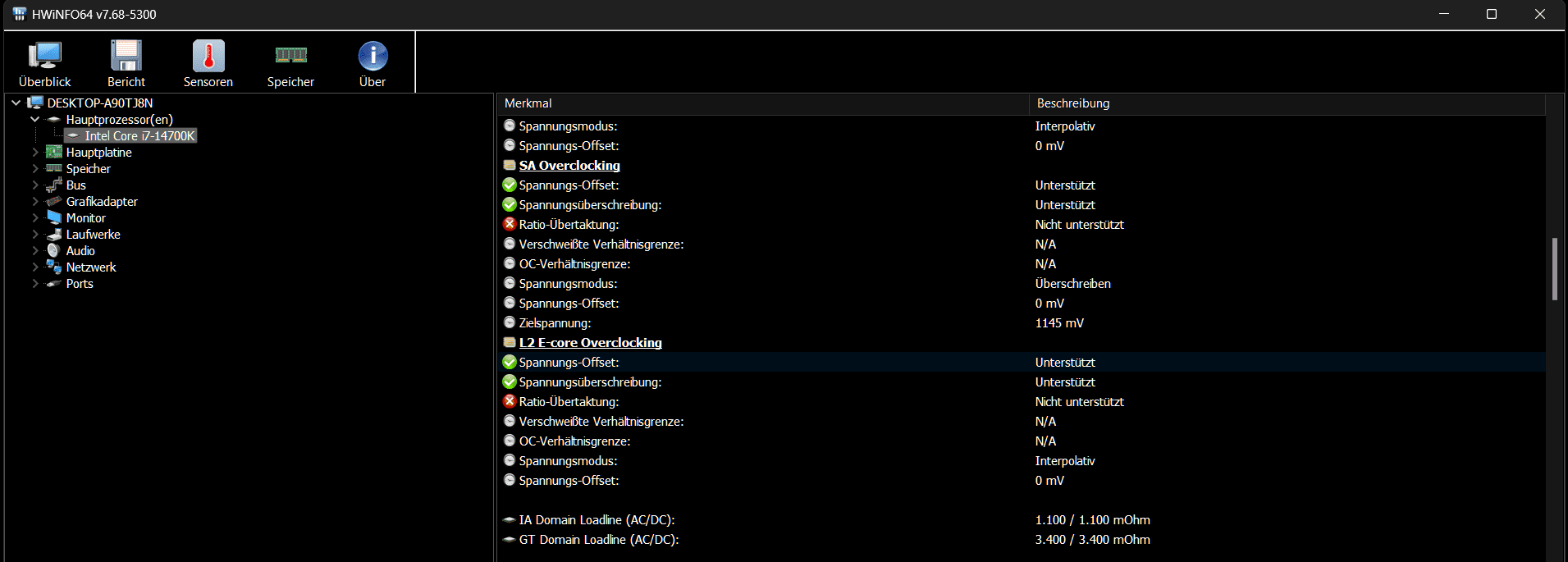Click icon beside Zielspannung row
Viewport: 1568px width, 562px height.
pos(510,322)
